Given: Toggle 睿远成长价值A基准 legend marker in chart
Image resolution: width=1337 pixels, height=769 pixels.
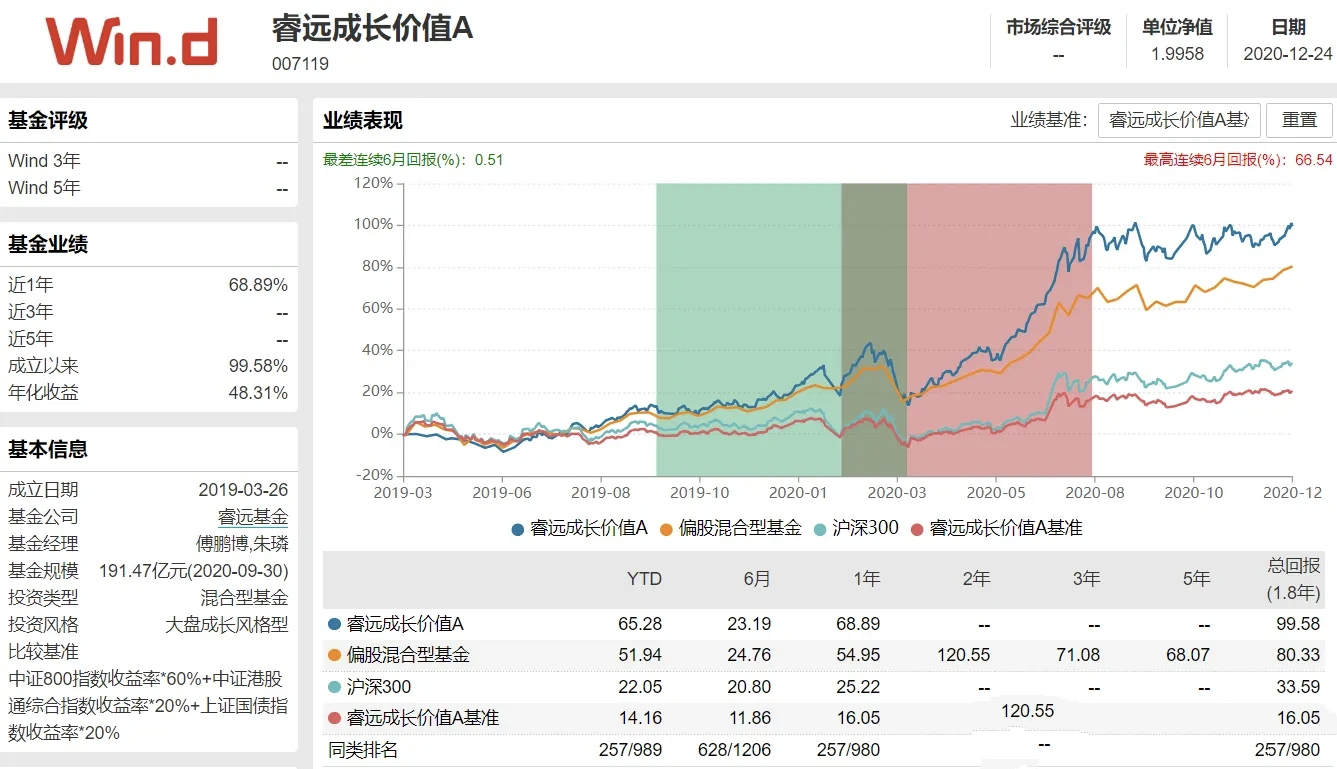Looking at the screenshot, I should point(918,528).
